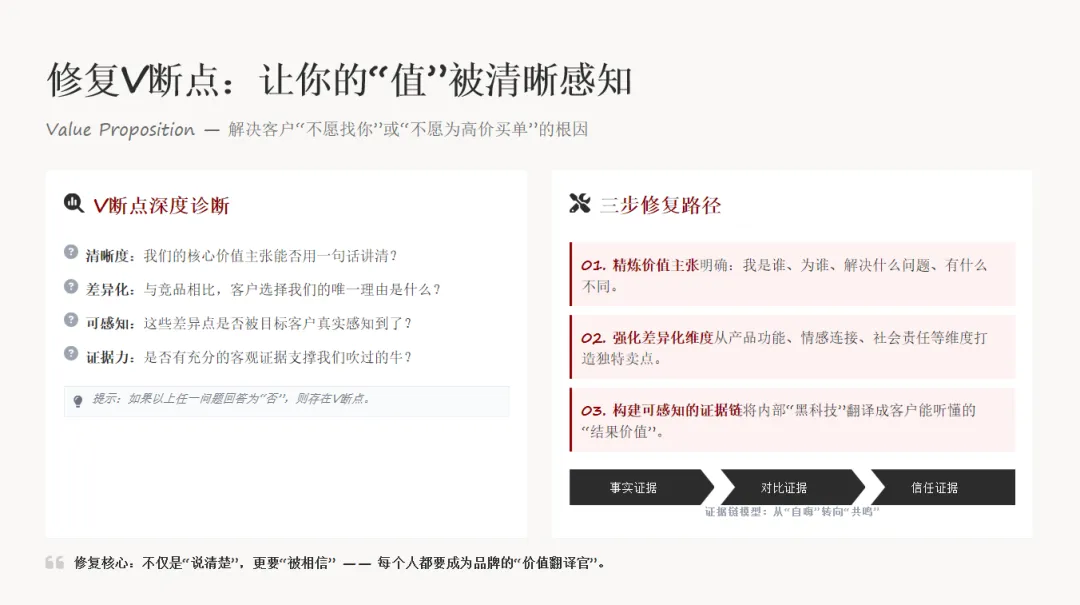Screen dimensions: 1080x605
Task: Select the question mark icon next to 可感知
Action: [x=70, y=322]
